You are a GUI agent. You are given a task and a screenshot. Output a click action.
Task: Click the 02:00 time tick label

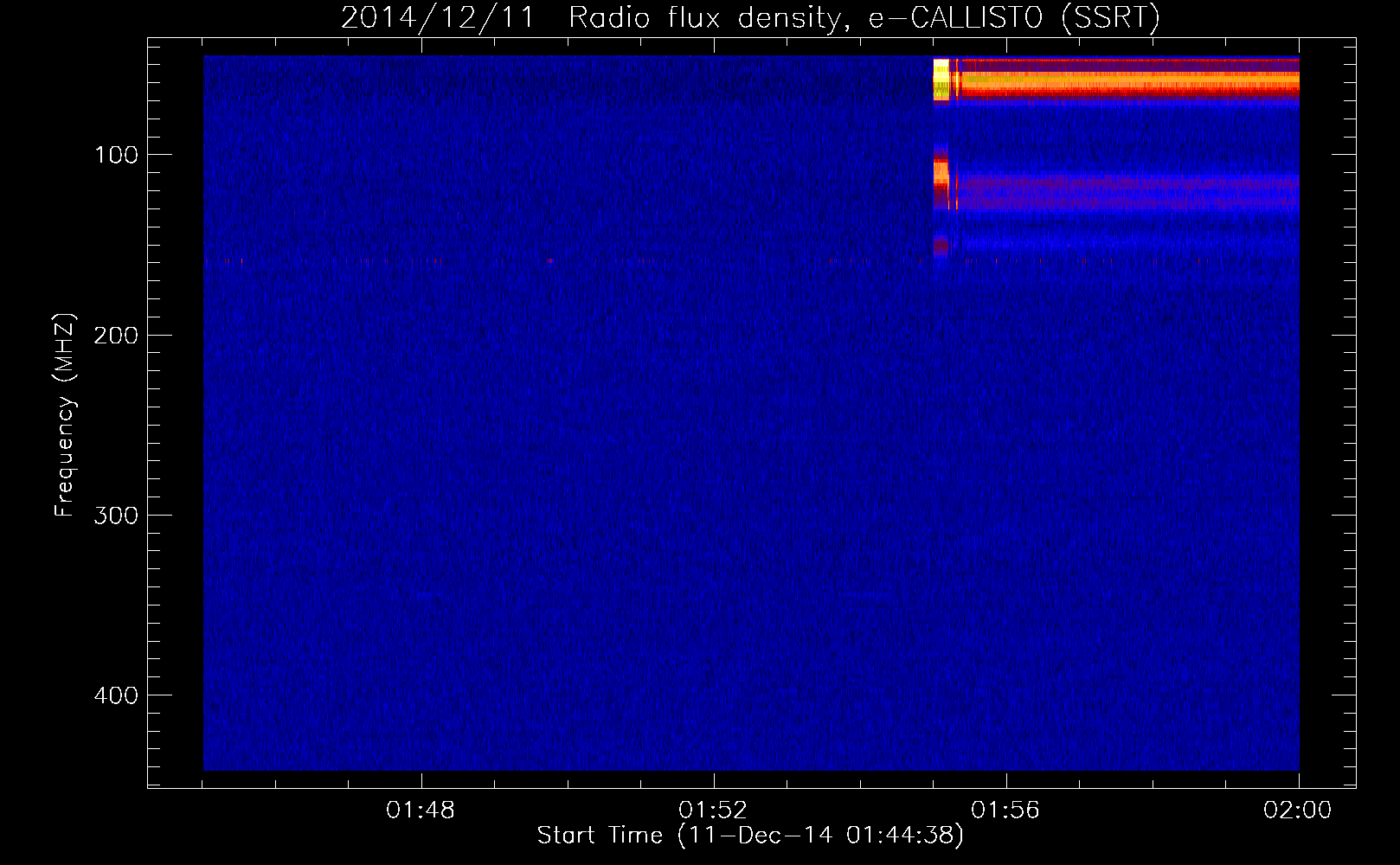point(1298,811)
